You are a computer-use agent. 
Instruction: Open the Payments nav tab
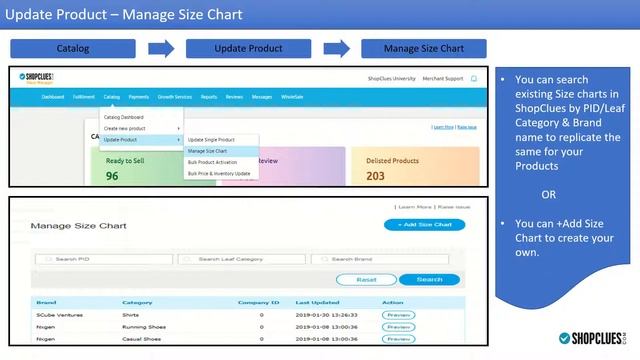point(139,97)
